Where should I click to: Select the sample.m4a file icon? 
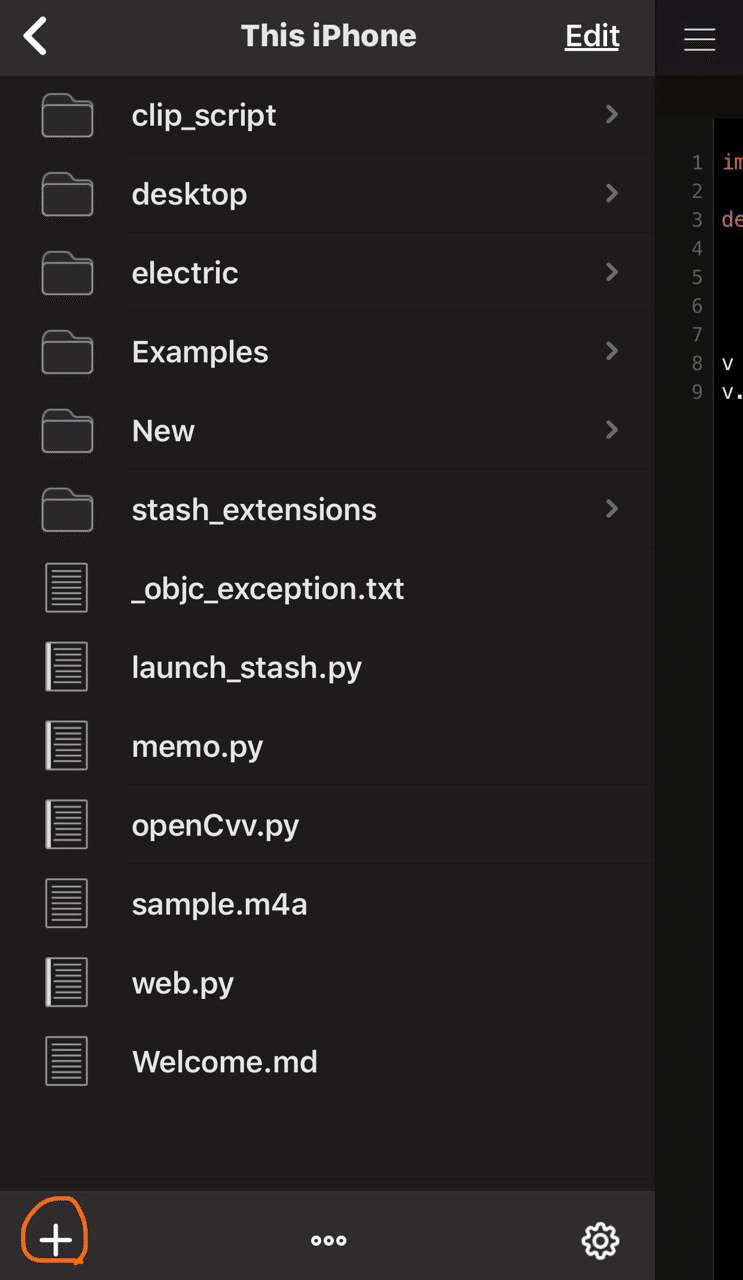click(x=66, y=903)
